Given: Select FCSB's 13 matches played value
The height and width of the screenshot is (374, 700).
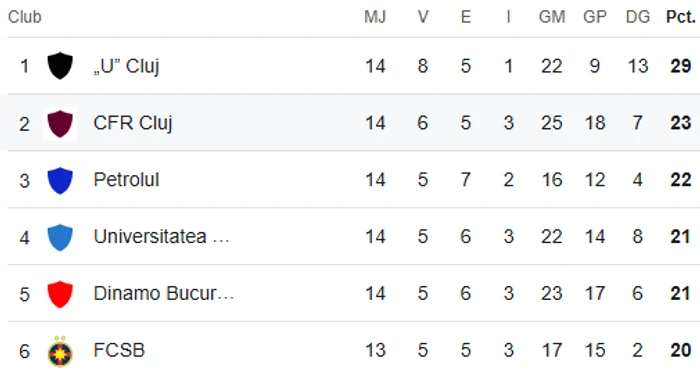Looking at the screenshot, I should (375, 350).
